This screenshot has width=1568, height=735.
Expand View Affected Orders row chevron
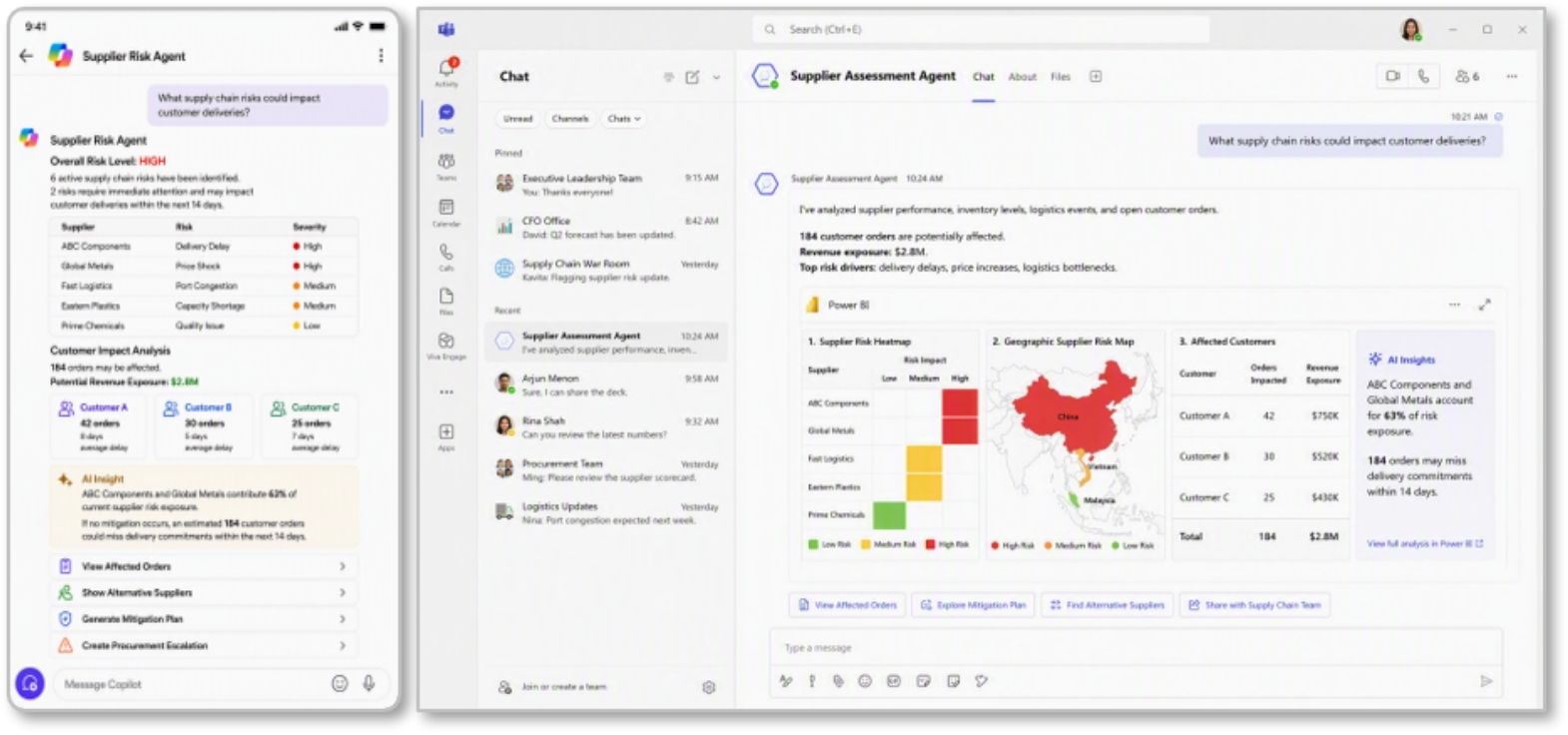tap(343, 566)
